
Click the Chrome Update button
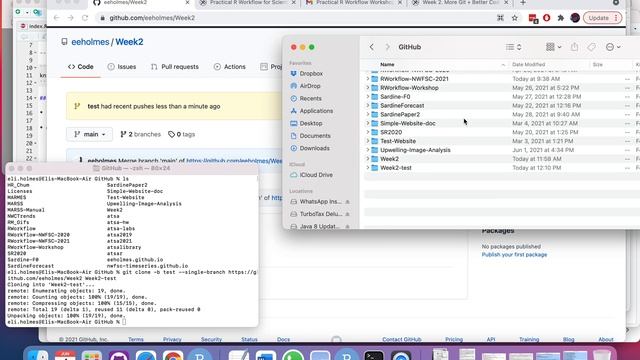(603, 18)
